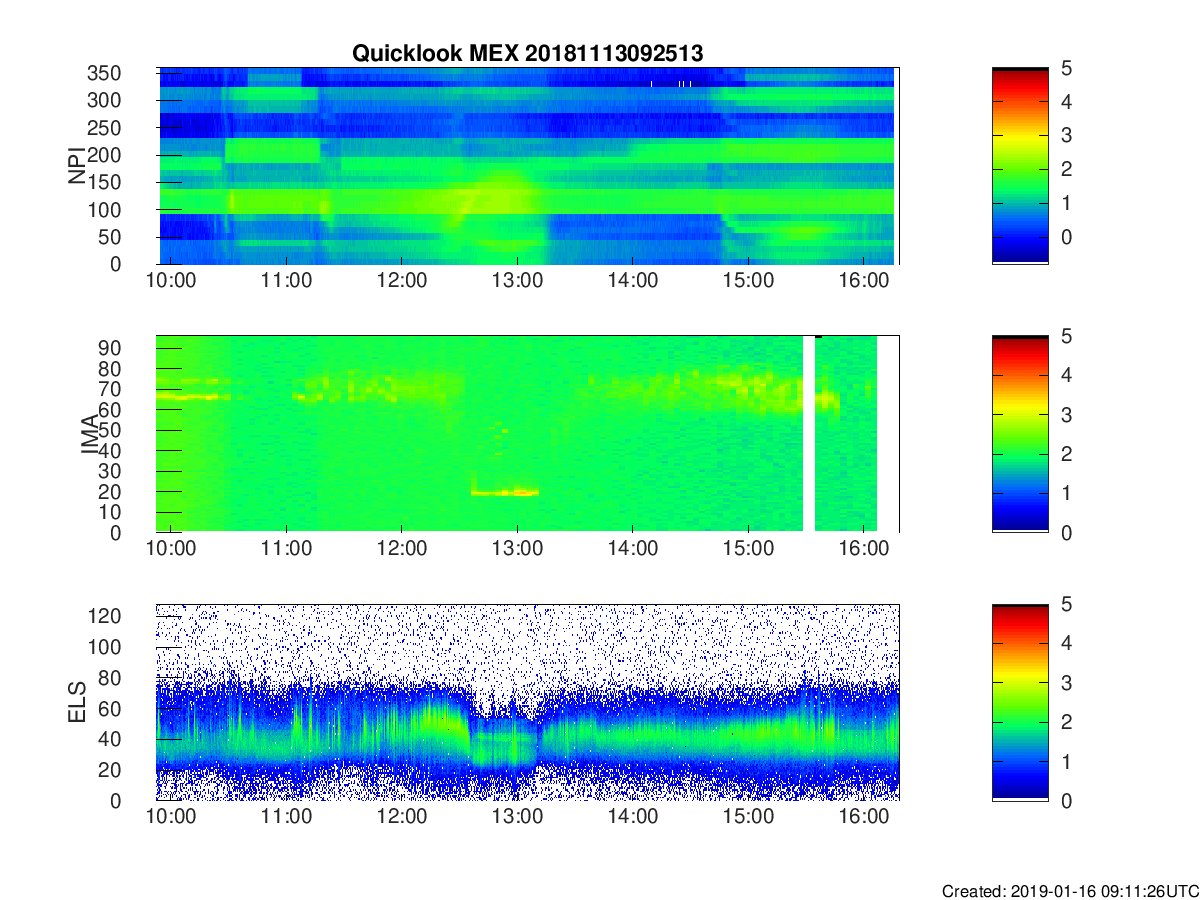Screen dimensions: 1200x900
Task: Click the 16:00 time label under the NPI panel
Action: coord(864,281)
